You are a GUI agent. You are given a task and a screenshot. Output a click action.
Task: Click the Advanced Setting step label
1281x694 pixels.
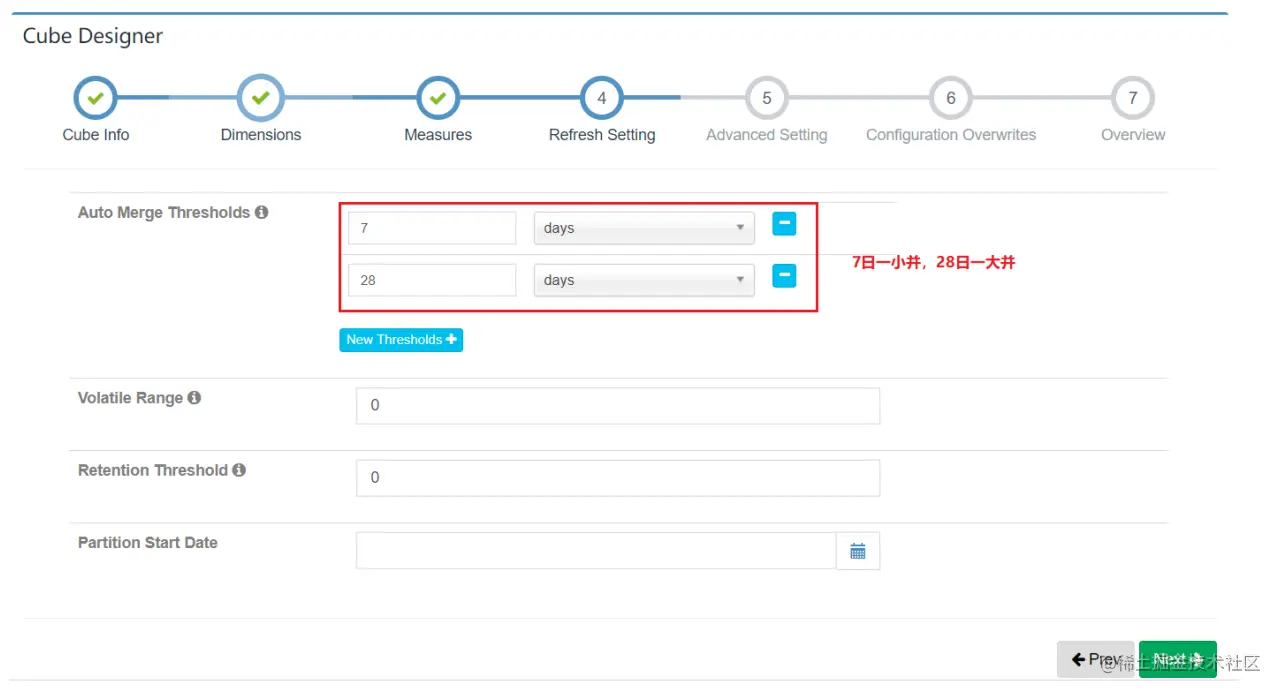[767, 135]
